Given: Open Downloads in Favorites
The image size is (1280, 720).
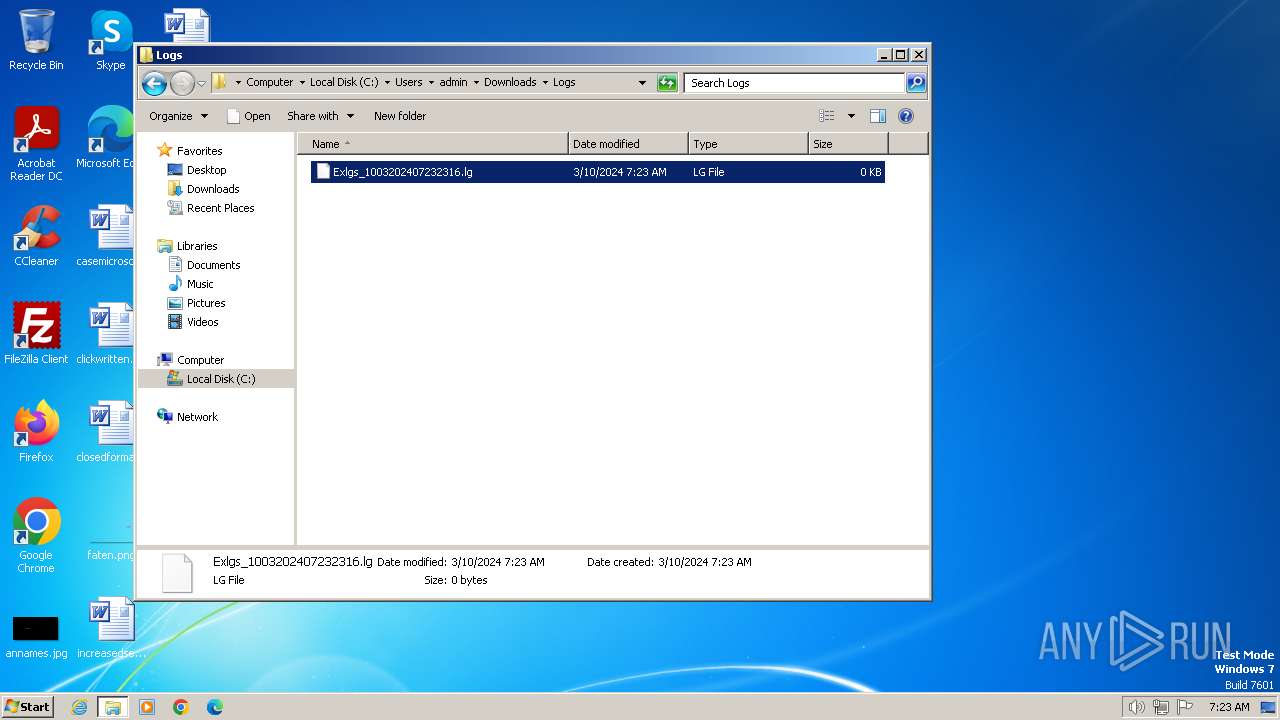Looking at the screenshot, I should point(213,189).
